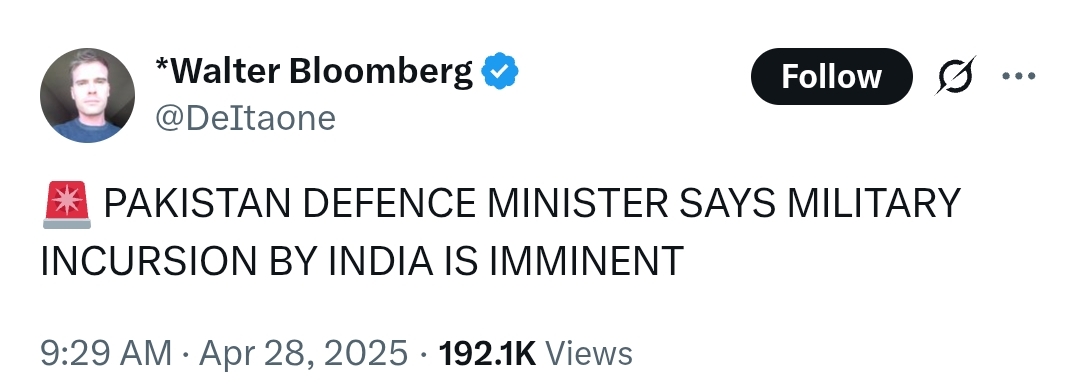
Task: Click the blue verified checkmark badge
Action: 500,72
